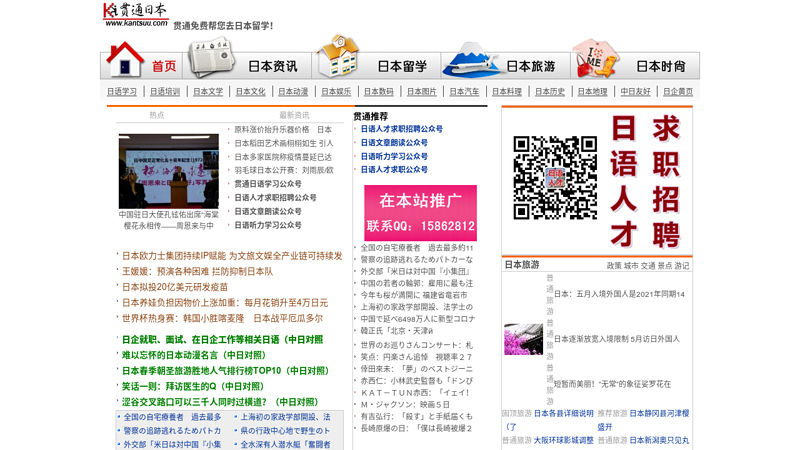The image size is (800, 450).
Task: Click the school building icon for 日本留学
Action: pos(337,56)
